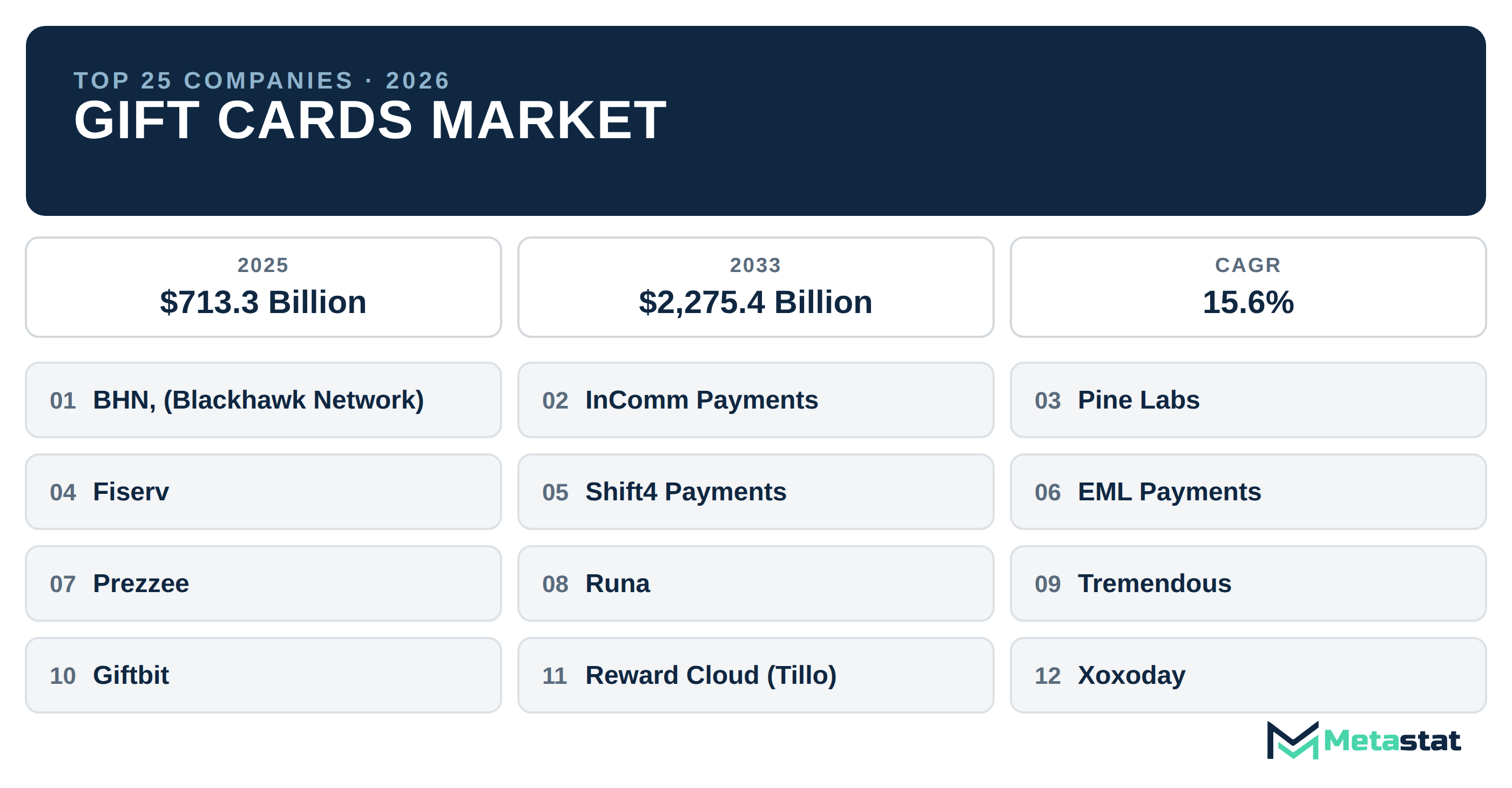This screenshot has width=1512, height=788.
Task: Click the rank number 12
Action: (x=1048, y=676)
